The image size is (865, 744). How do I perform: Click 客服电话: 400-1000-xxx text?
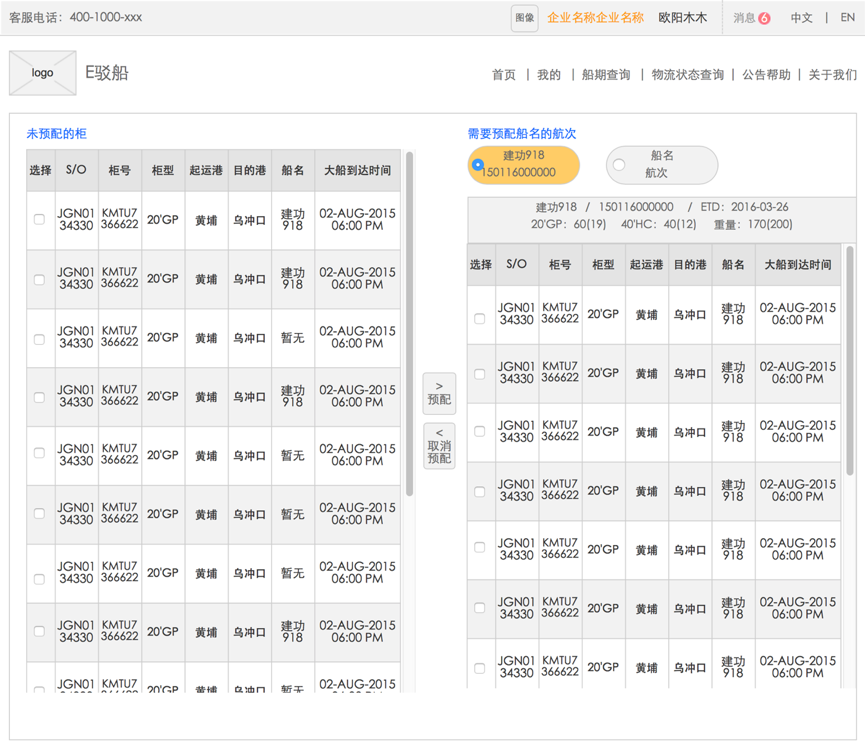(76, 18)
